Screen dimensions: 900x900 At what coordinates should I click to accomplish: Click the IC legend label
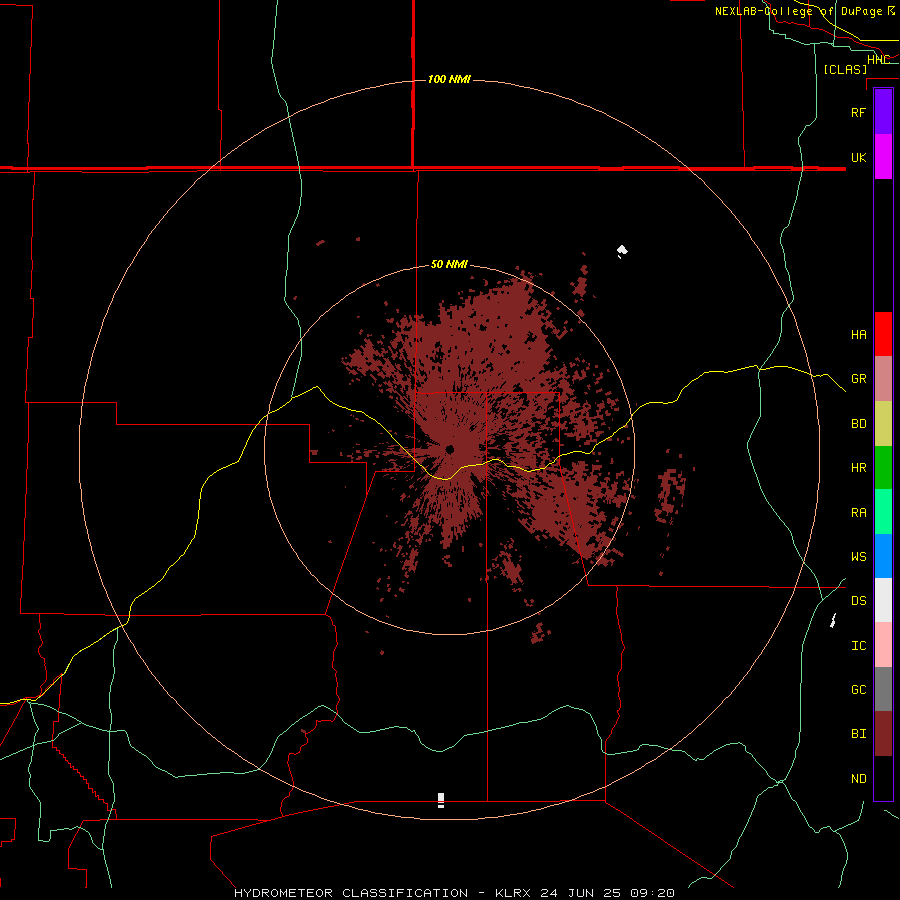[x=858, y=646]
